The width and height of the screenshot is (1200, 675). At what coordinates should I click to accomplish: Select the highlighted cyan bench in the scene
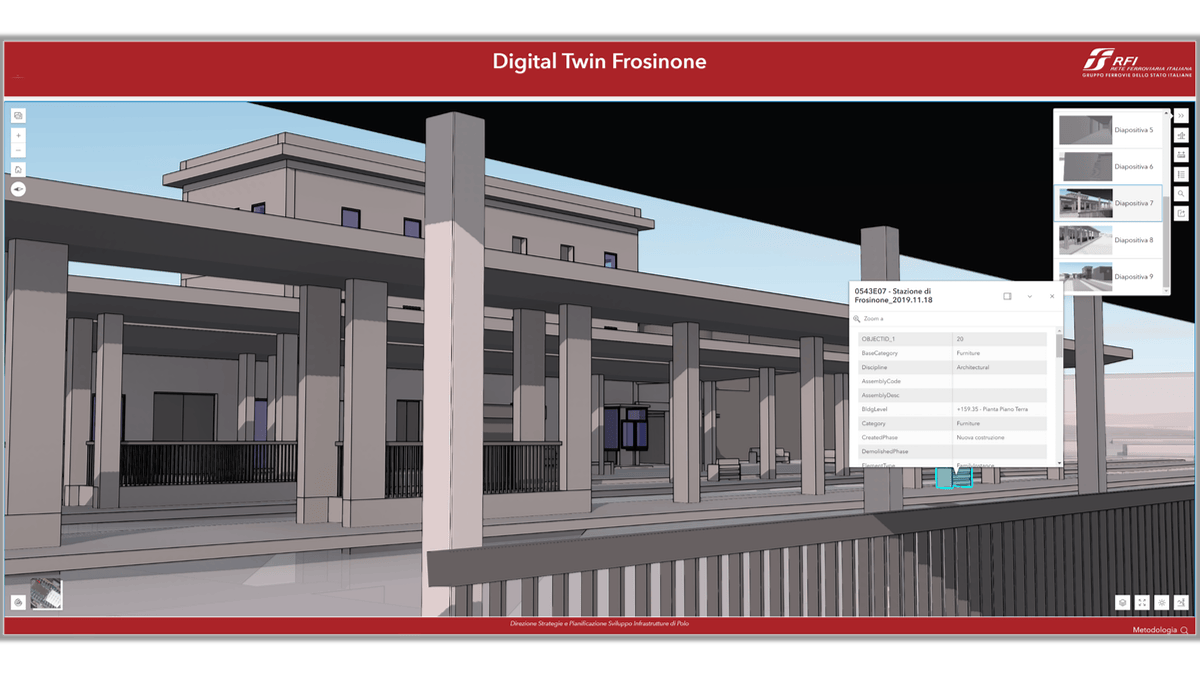click(x=953, y=478)
